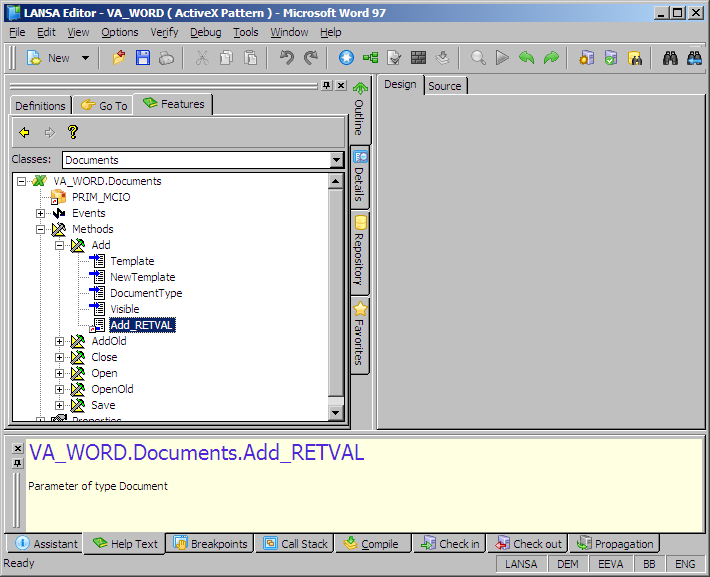This screenshot has width=710, height=577.
Task: Switch to the Source tab
Action: point(445,86)
